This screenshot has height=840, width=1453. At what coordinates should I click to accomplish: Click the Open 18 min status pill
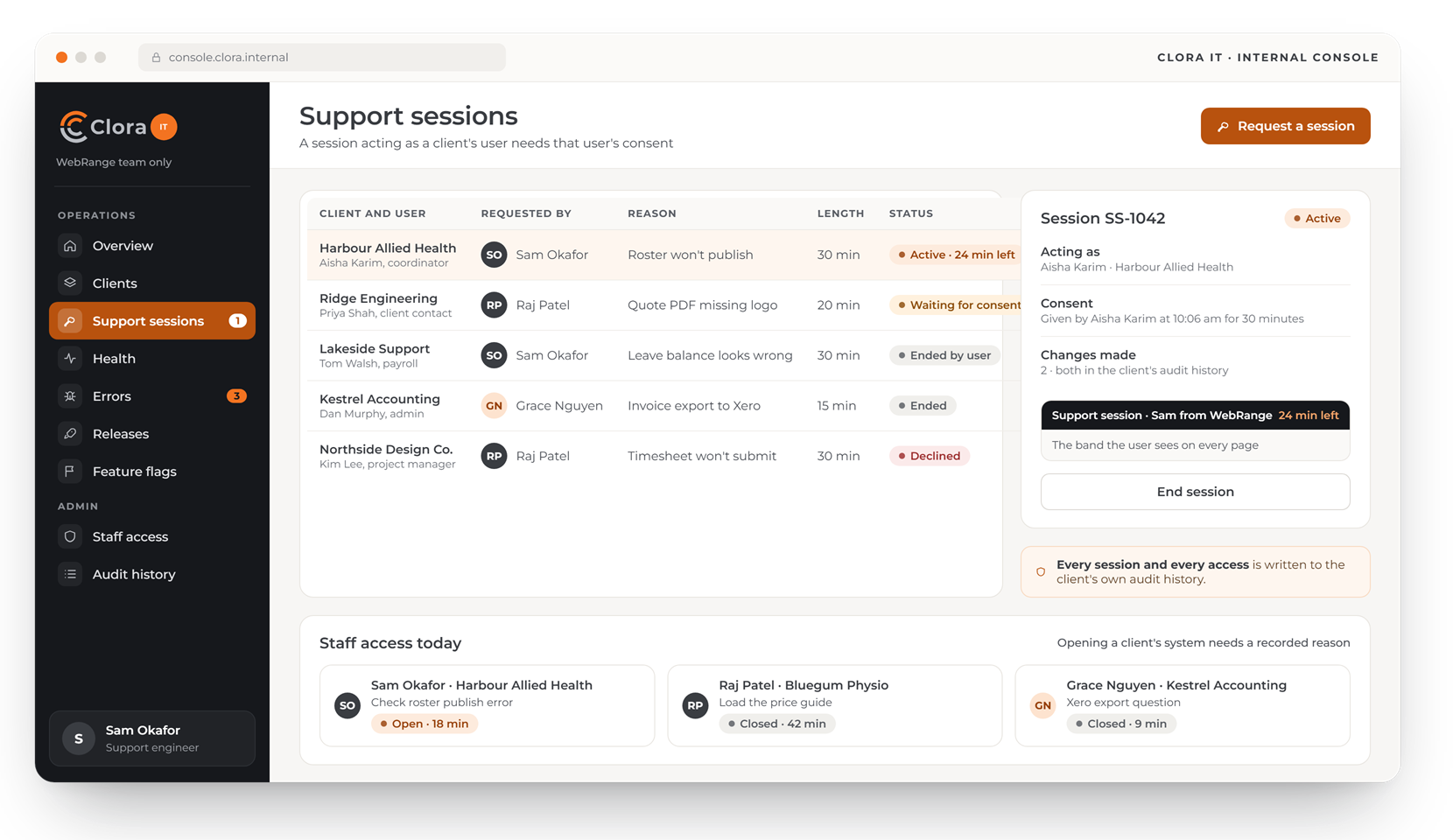point(425,724)
